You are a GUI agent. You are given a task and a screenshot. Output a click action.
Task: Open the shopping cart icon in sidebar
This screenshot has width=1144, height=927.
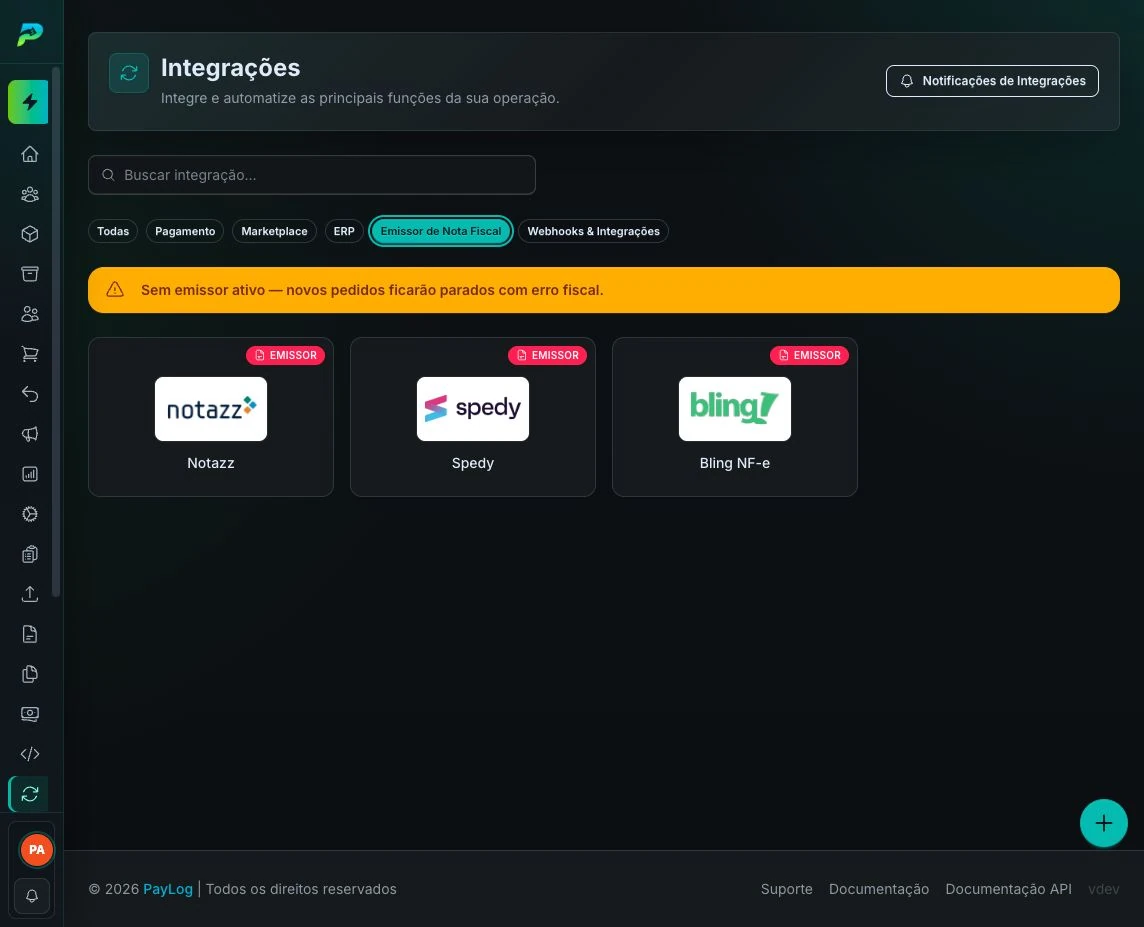pyautogui.click(x=30, y=354)
